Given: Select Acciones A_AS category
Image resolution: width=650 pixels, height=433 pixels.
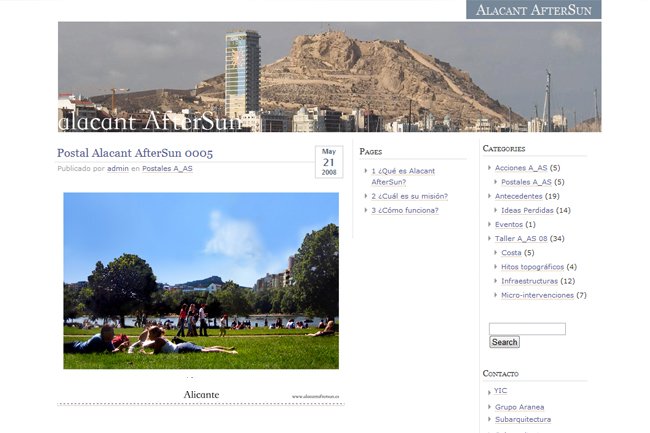Looking at the screenshot, I should tap(520, 168).
